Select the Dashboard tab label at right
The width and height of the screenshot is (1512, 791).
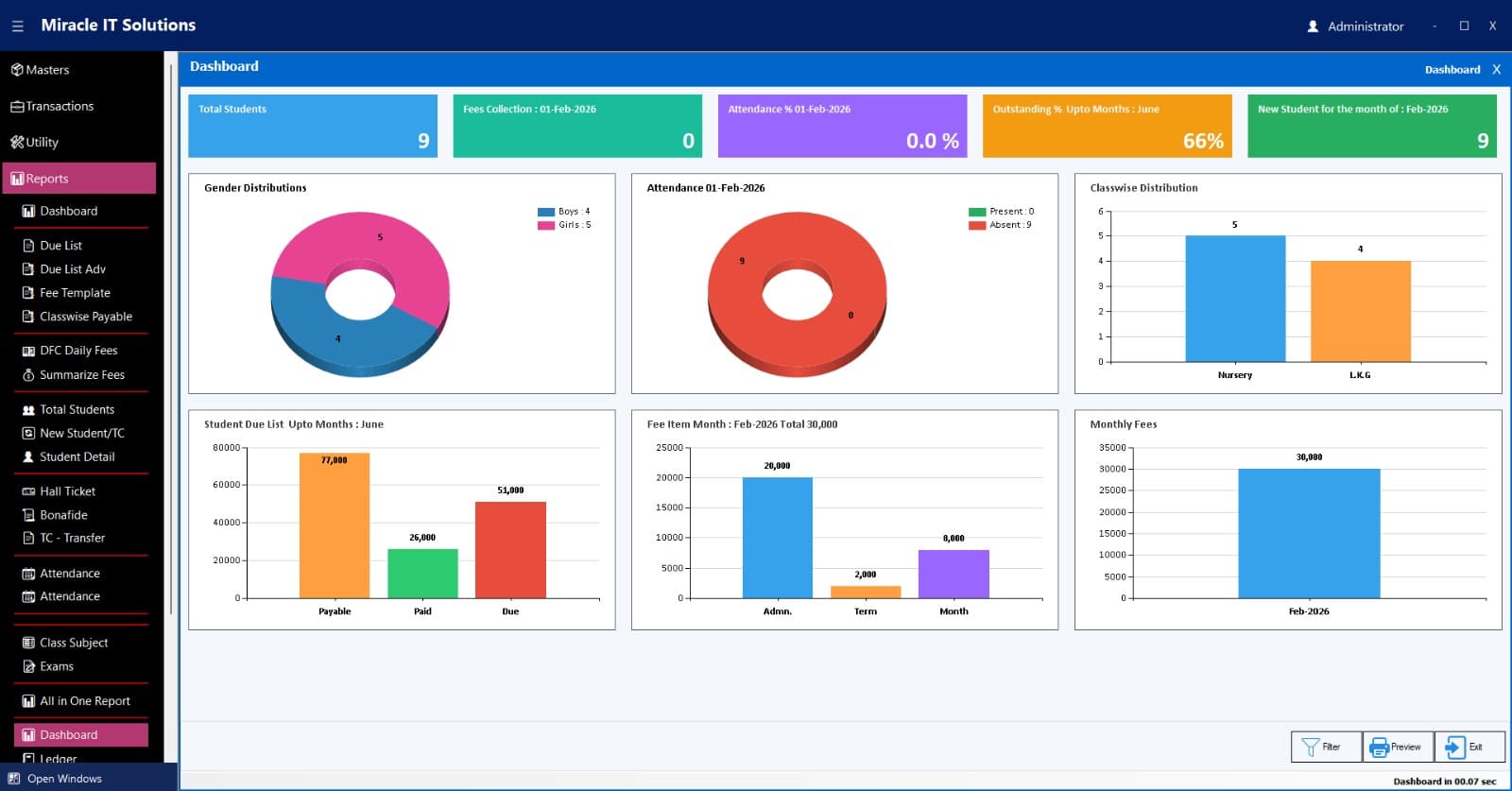[1452, 70]
